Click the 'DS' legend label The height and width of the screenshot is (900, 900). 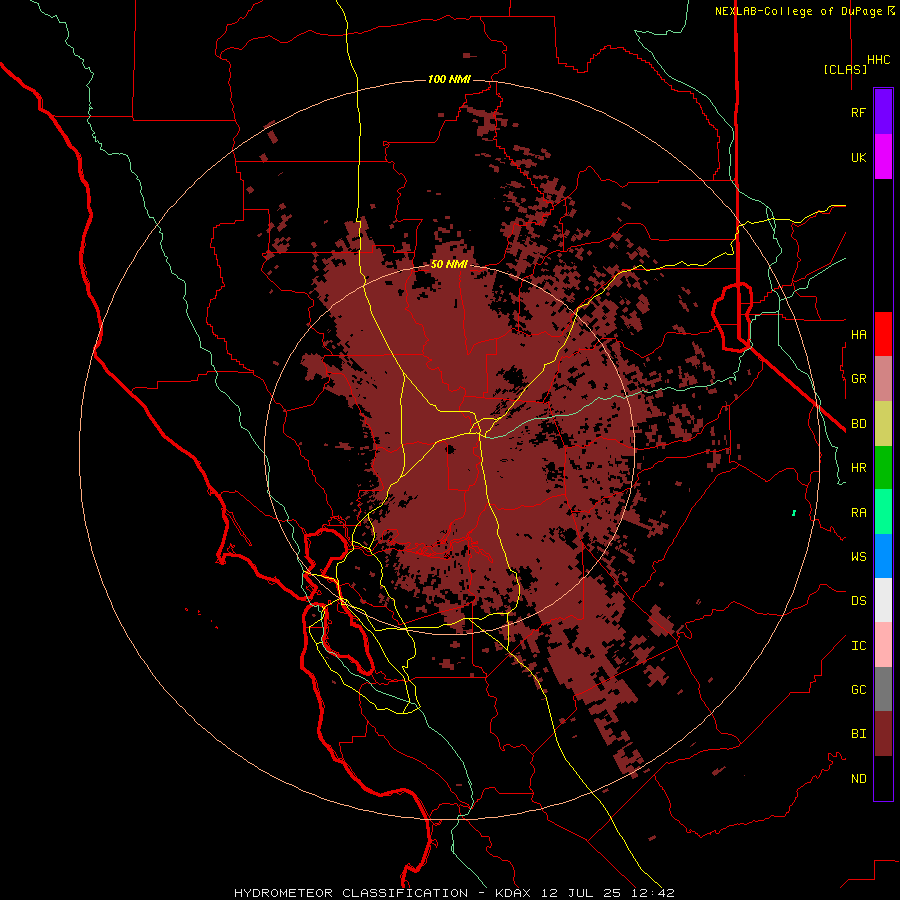[x=858, y=601]
